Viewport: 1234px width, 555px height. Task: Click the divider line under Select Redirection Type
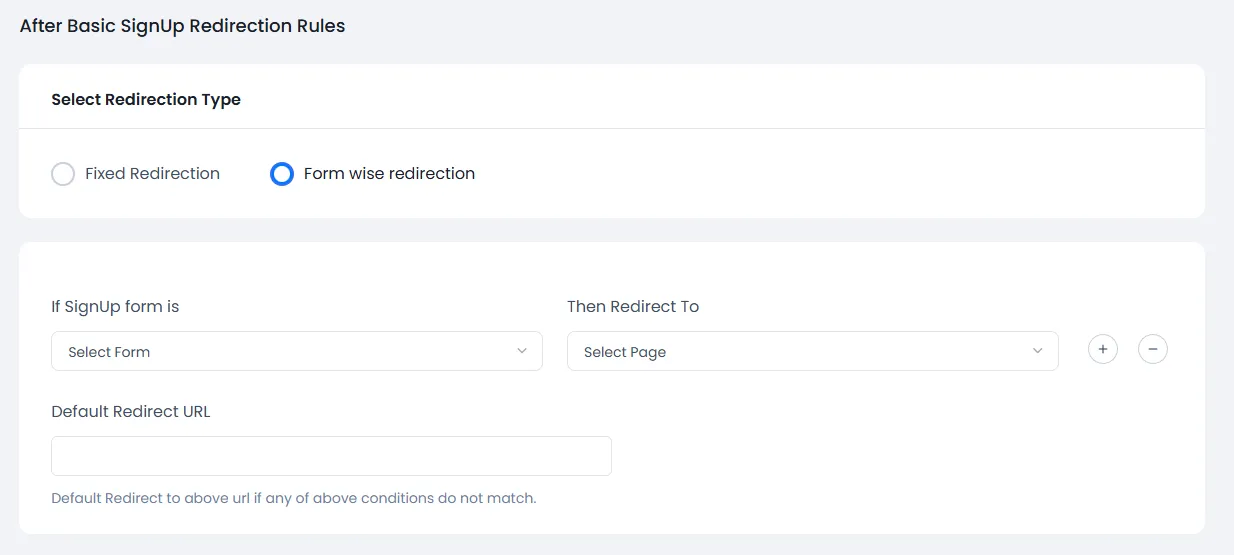[611, 128]
